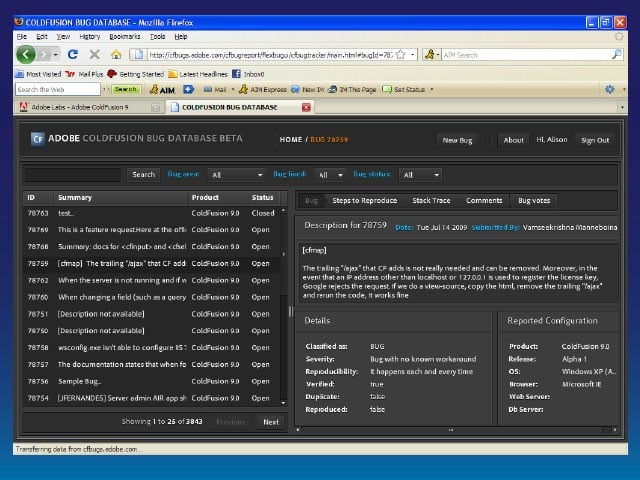Switch to the Stack Trace tab
The height and width of the screenshot is (480, 640).
click(431, 200)
